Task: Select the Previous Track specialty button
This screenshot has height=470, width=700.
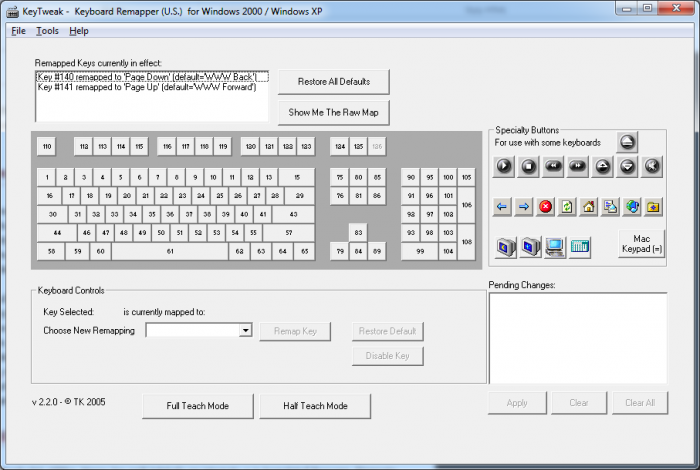Action: coord(553,166)
